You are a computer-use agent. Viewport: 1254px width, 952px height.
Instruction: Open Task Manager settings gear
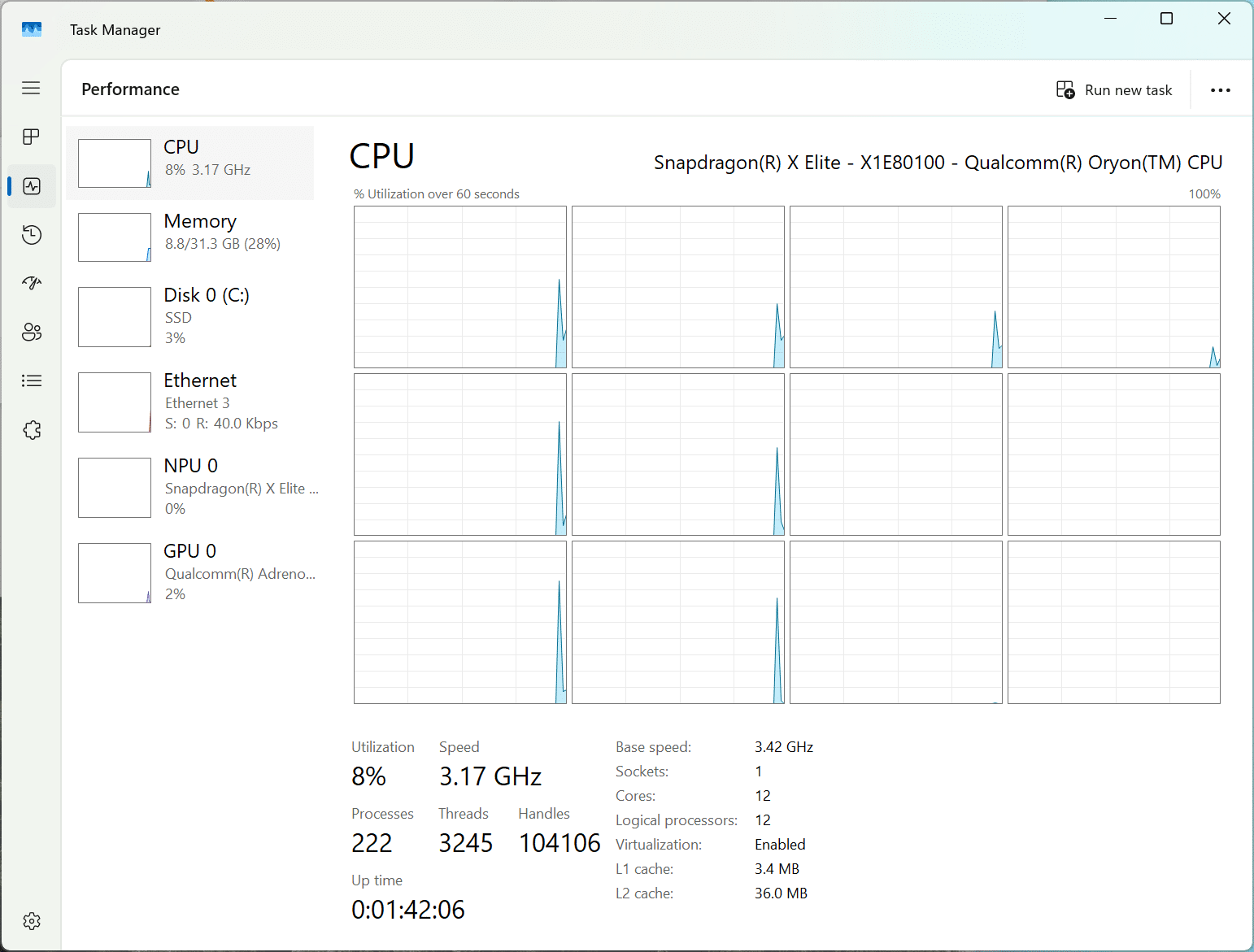pos(32,921)
